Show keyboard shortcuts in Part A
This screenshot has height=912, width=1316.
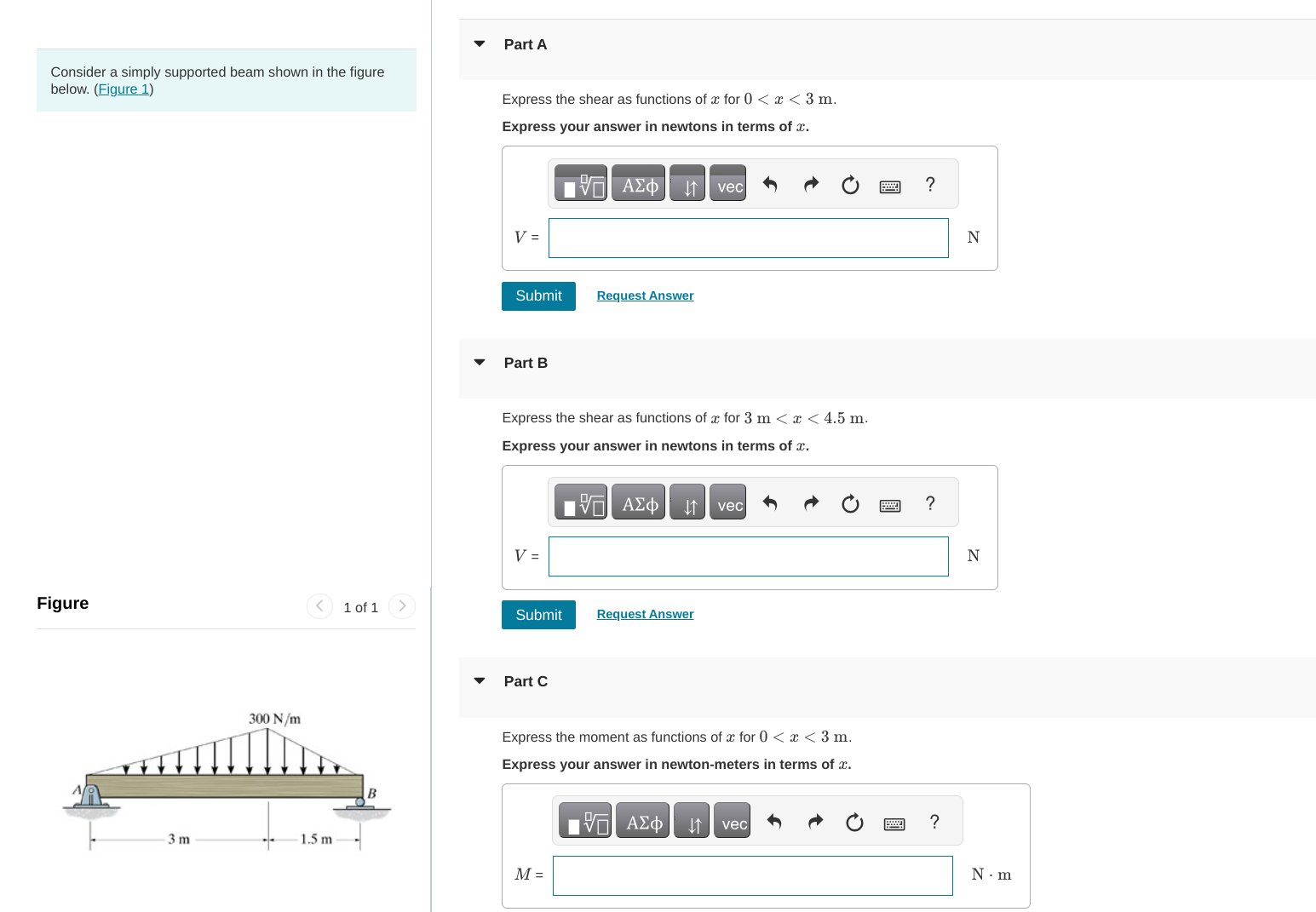[890, 186]
